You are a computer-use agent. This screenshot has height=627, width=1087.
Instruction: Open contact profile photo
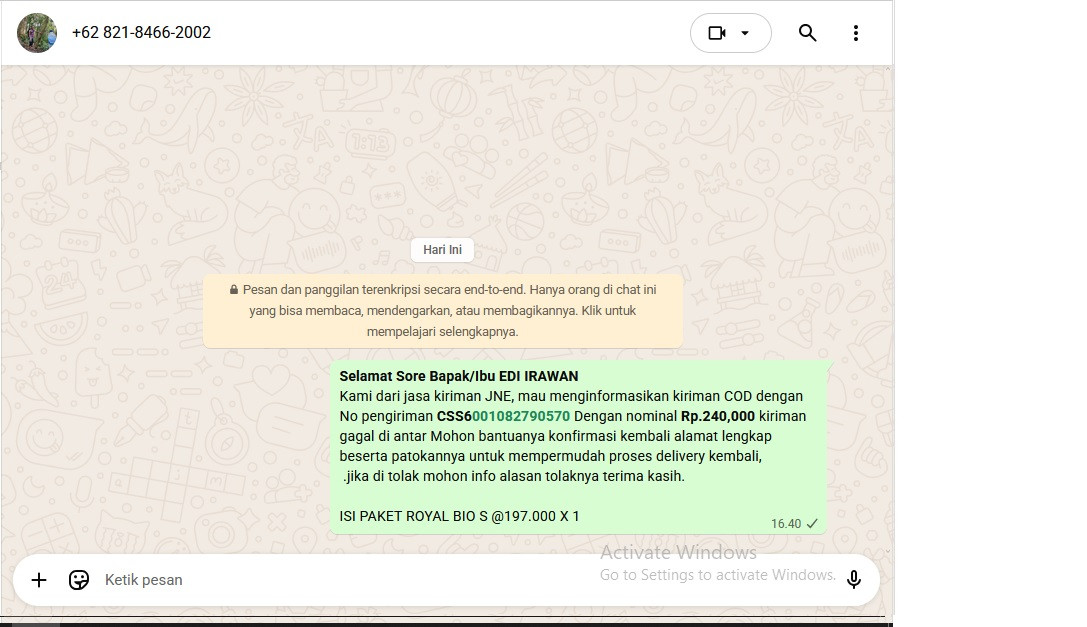(x=37, y=33)
